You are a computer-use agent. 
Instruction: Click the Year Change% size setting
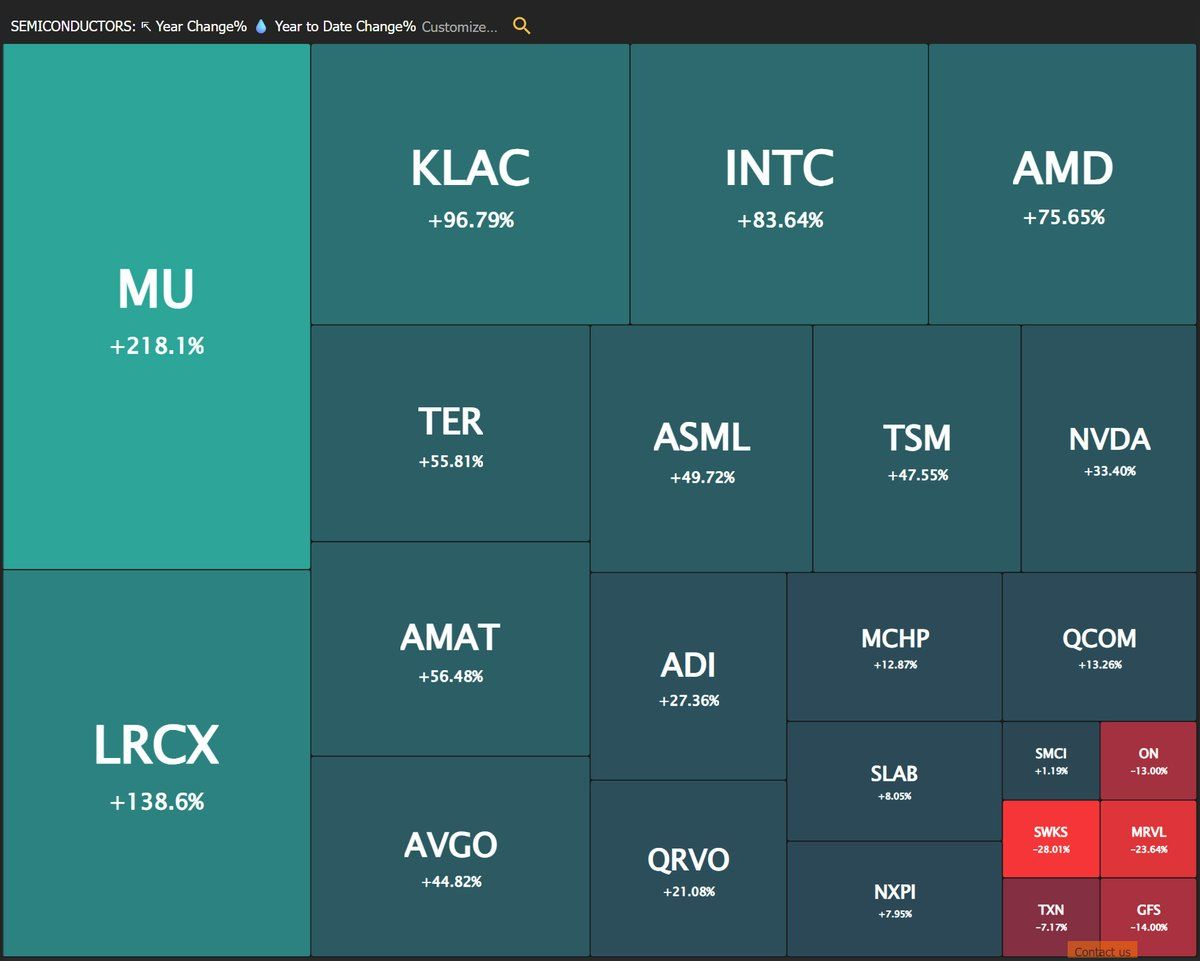coord(193,27)
